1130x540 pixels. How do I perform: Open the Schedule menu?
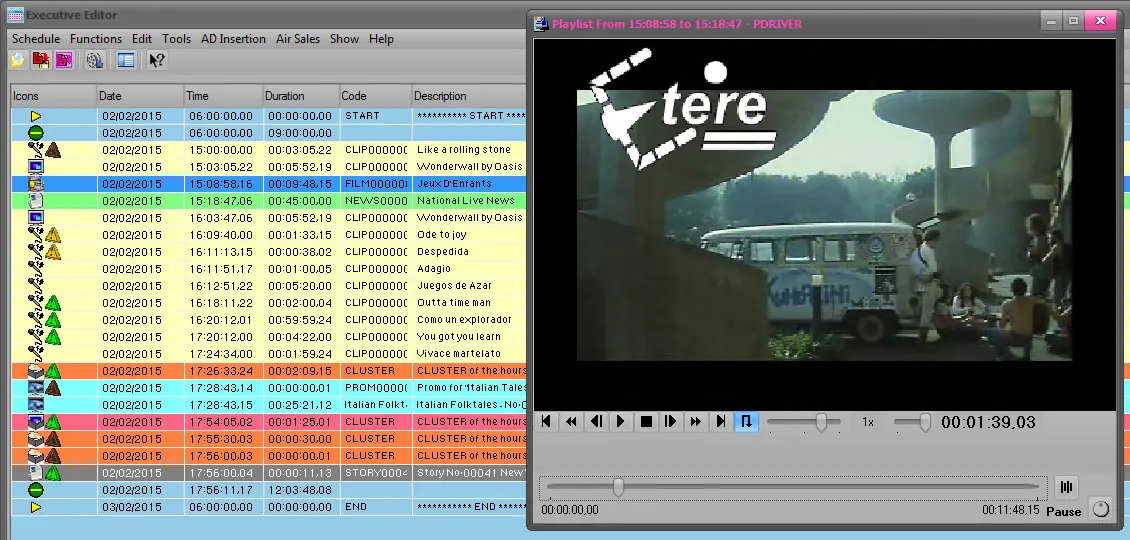36,39
